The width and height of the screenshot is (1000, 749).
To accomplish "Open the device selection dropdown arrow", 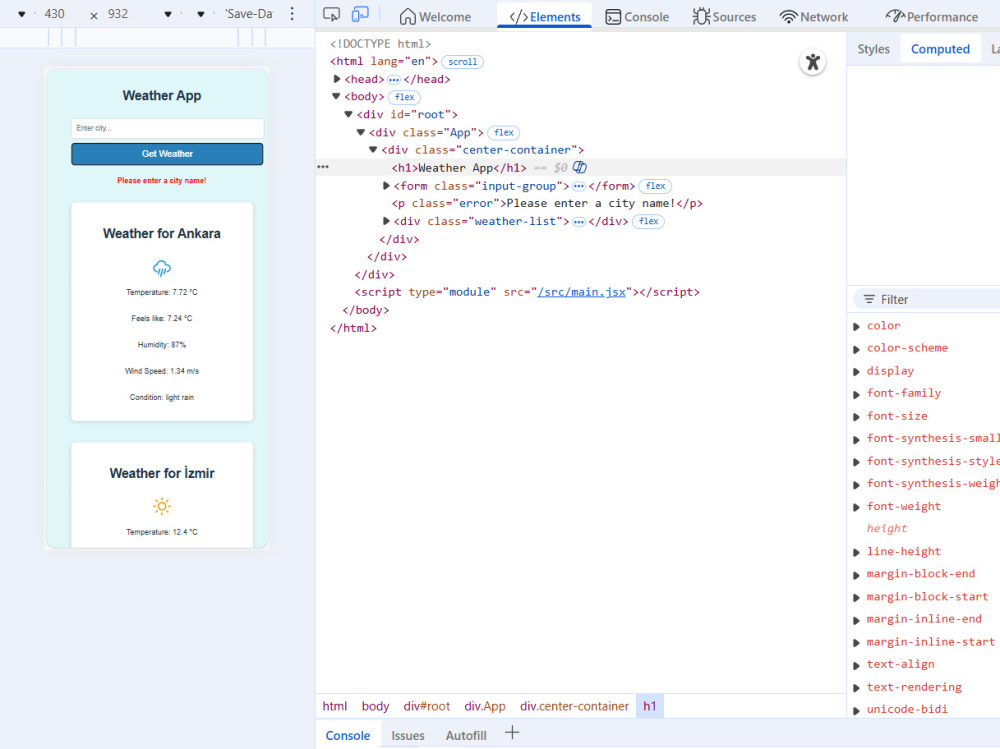I will [x=21, y=14].
